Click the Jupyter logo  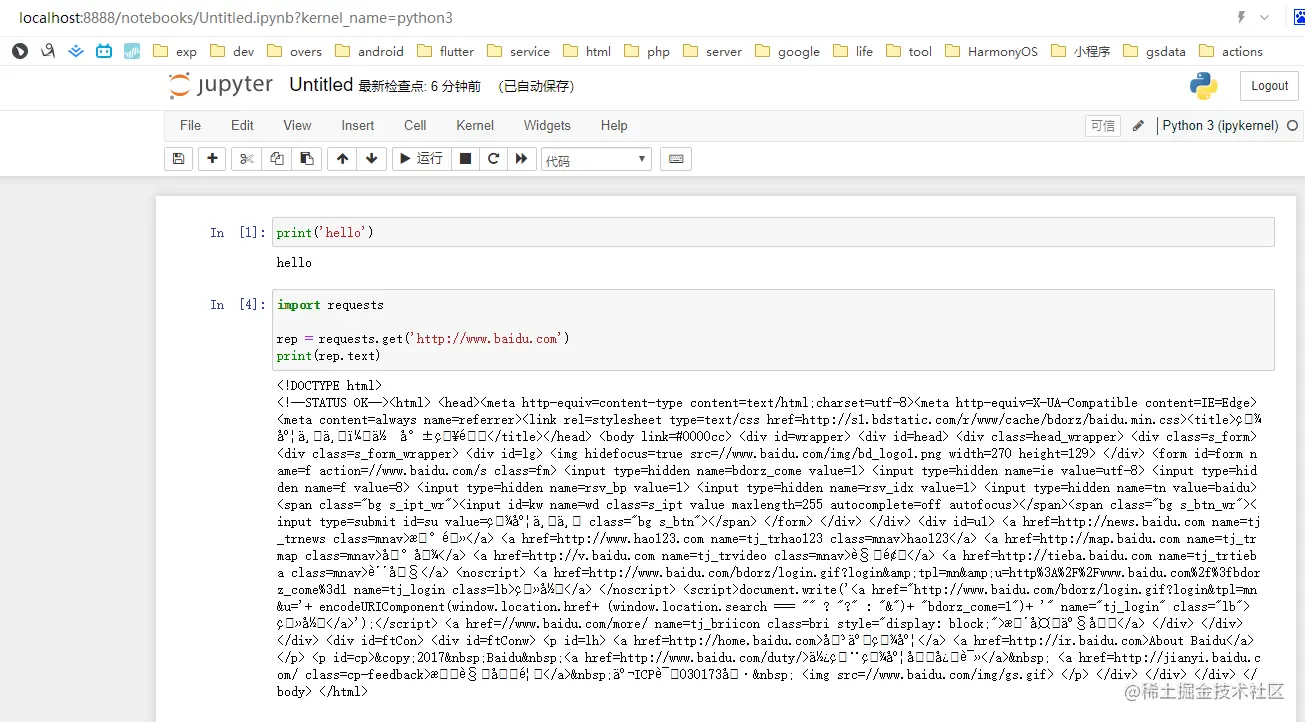click(x=221, y=86)
